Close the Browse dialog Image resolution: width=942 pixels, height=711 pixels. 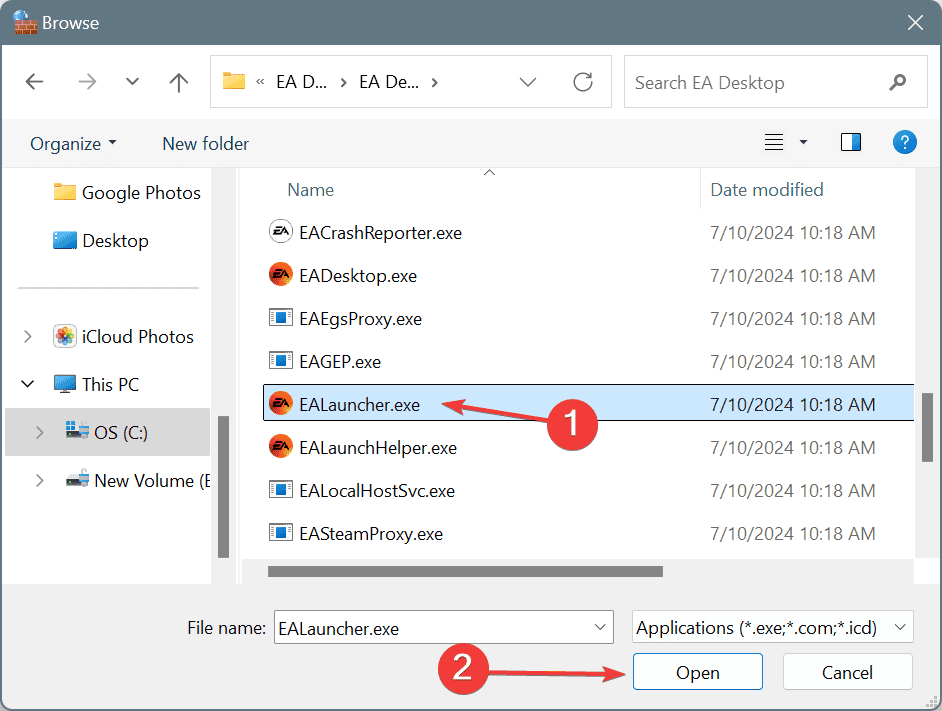tap(915, 23)
